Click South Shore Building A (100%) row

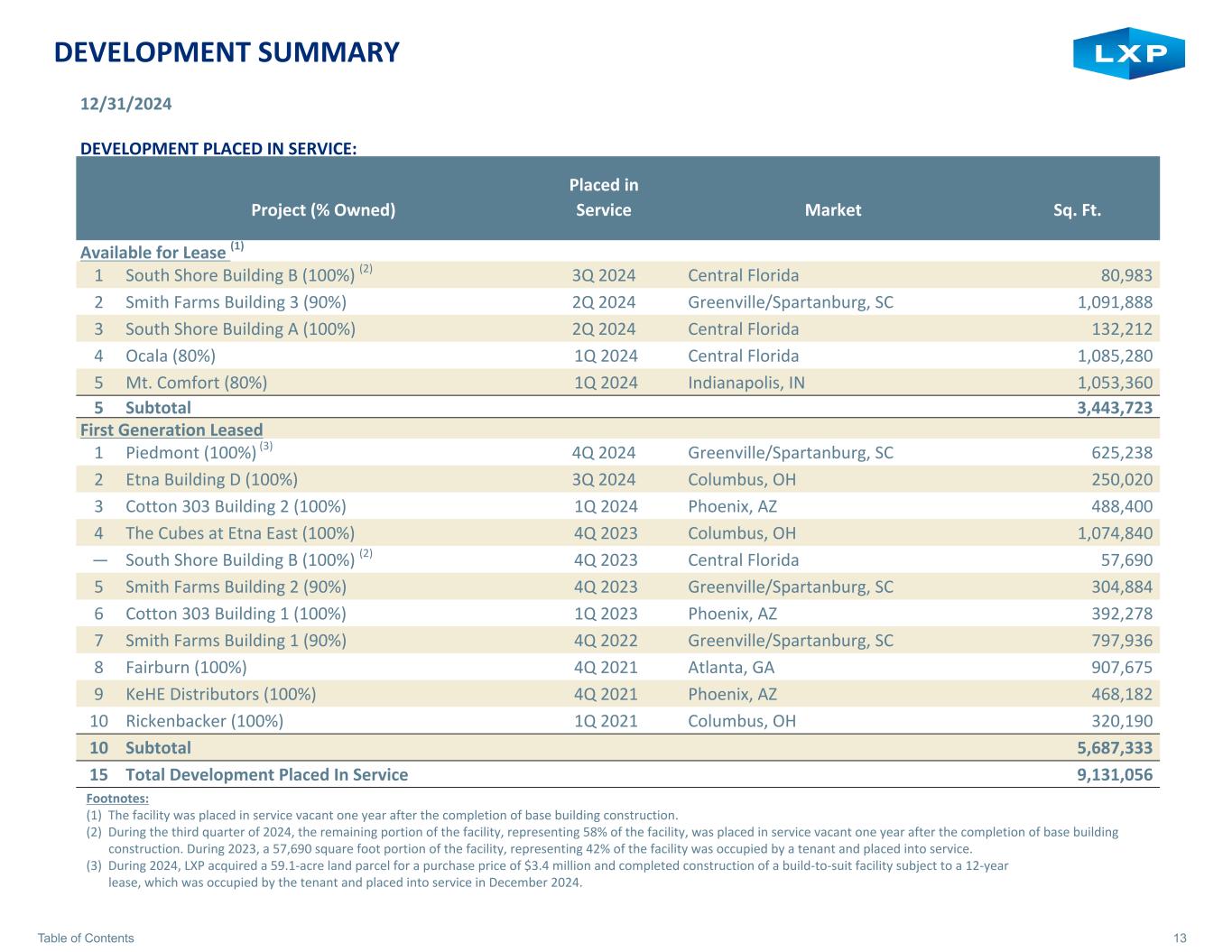pyautogui.click(x=618, y=329)
